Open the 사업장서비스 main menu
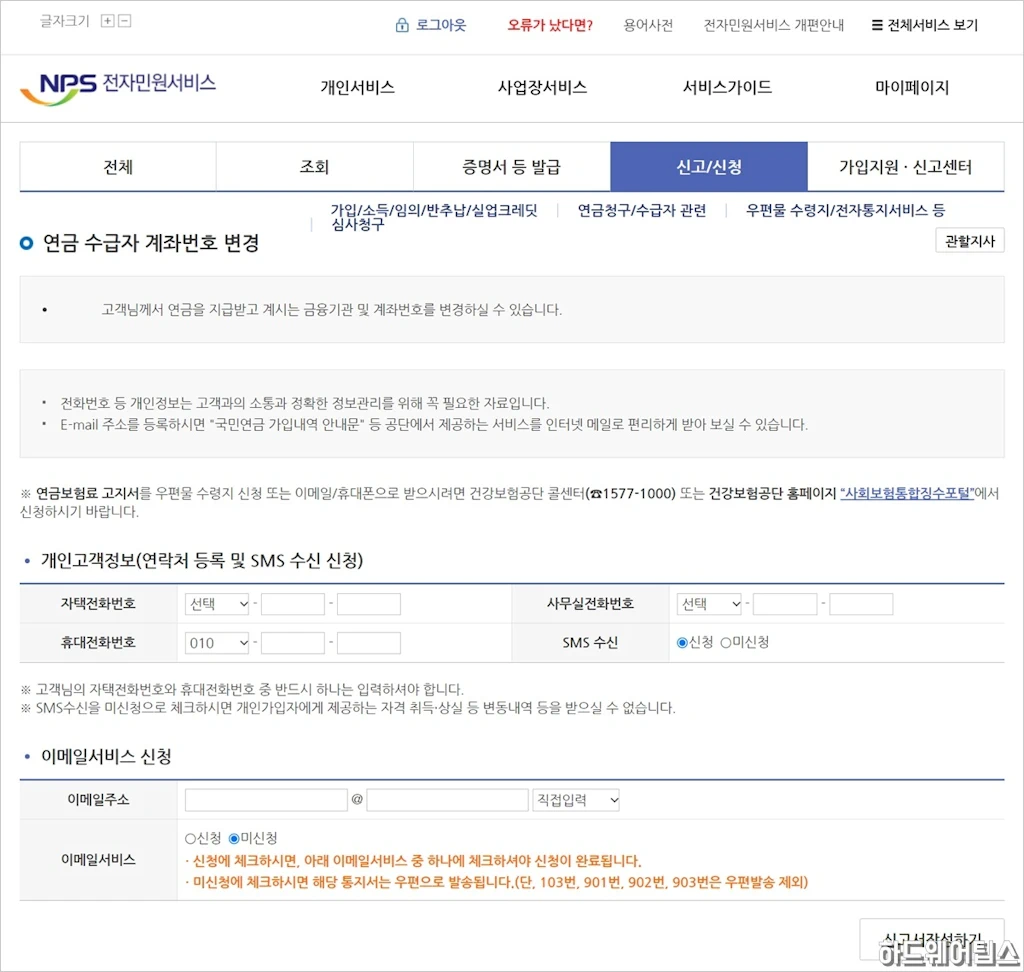 click(542, 88)
